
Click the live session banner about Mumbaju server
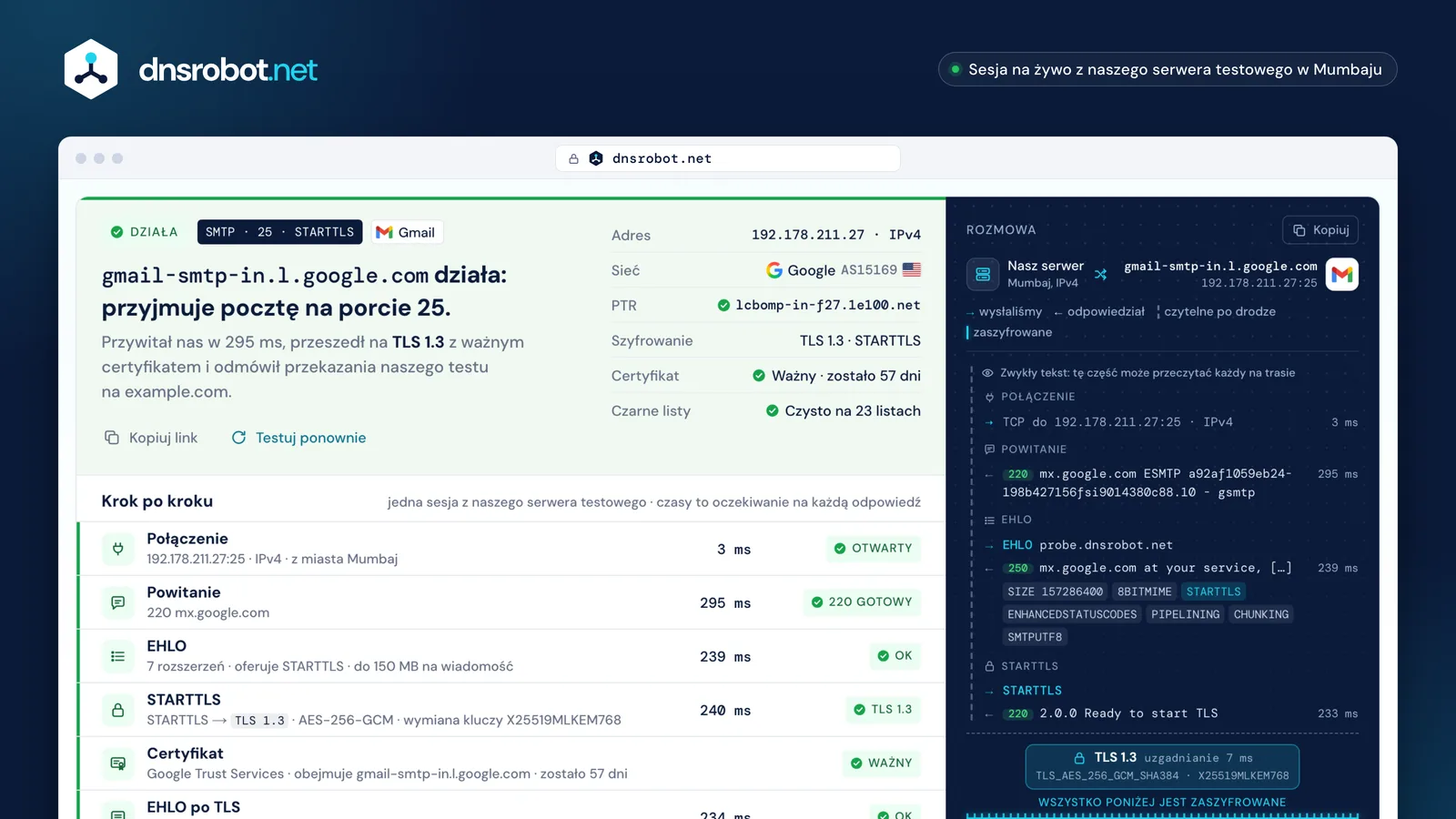tap(1168, 69)
